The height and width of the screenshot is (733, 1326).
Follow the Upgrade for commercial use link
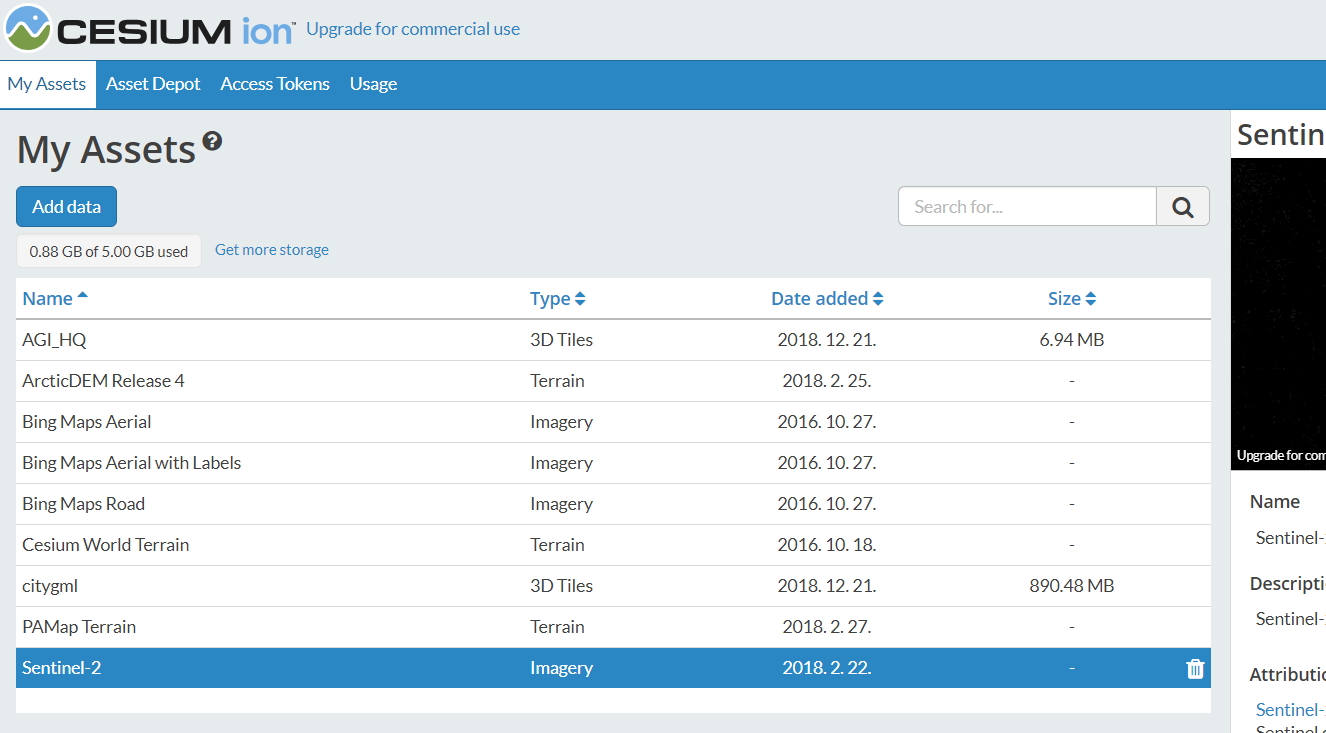tap(413, 29)
